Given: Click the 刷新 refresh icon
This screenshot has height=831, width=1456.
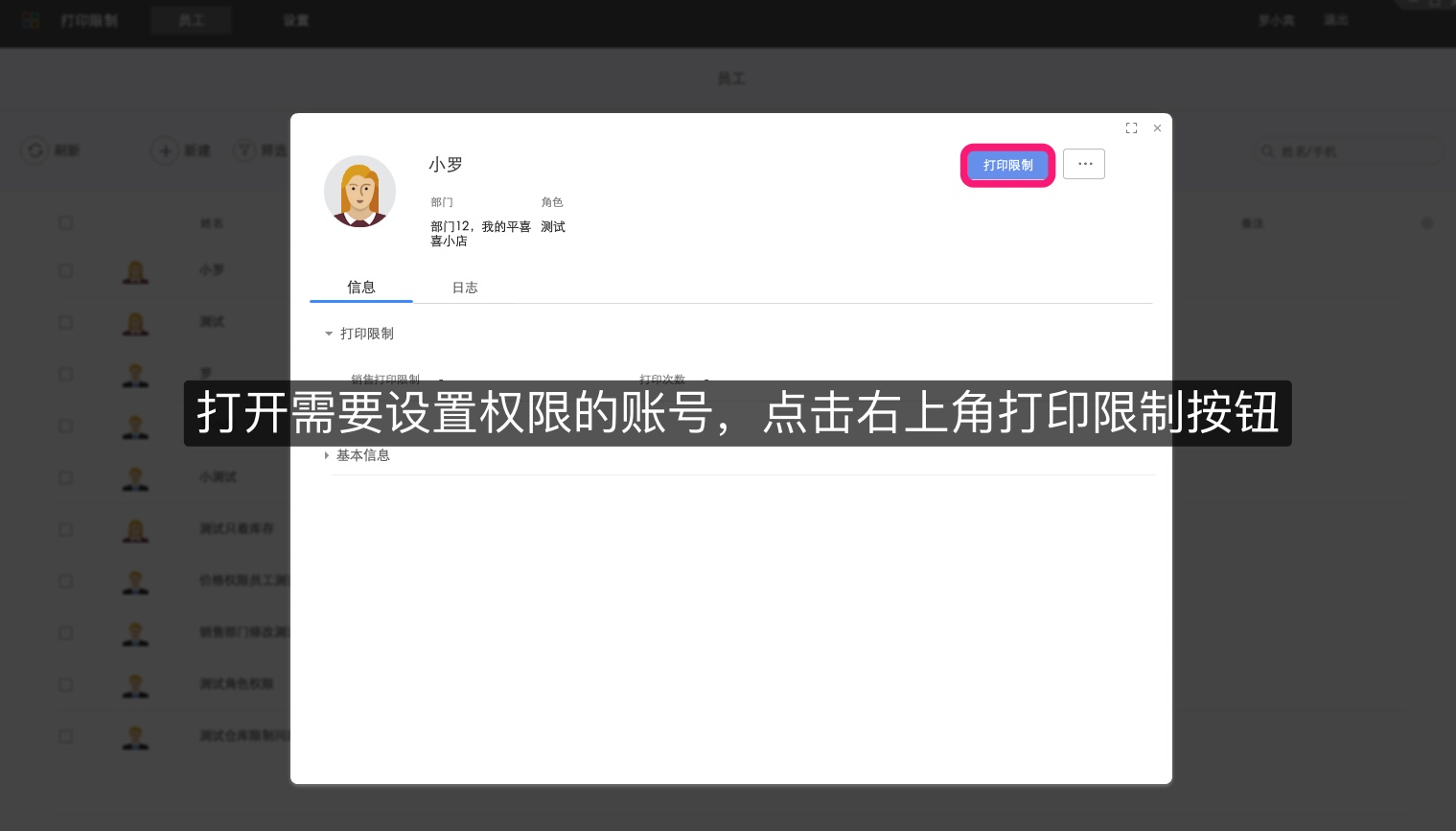Looking at the screenshot, I should pos(35,150).
